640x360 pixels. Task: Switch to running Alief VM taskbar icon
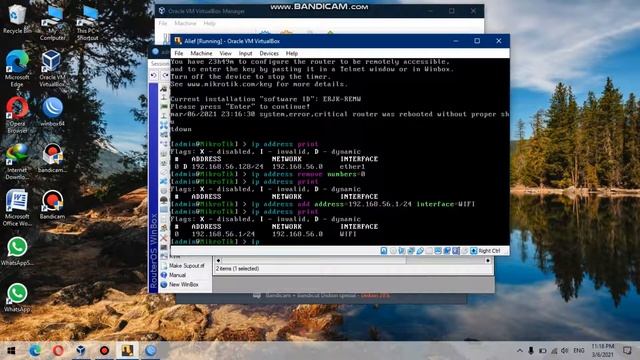pyautogui.click(x=127, y=351)
